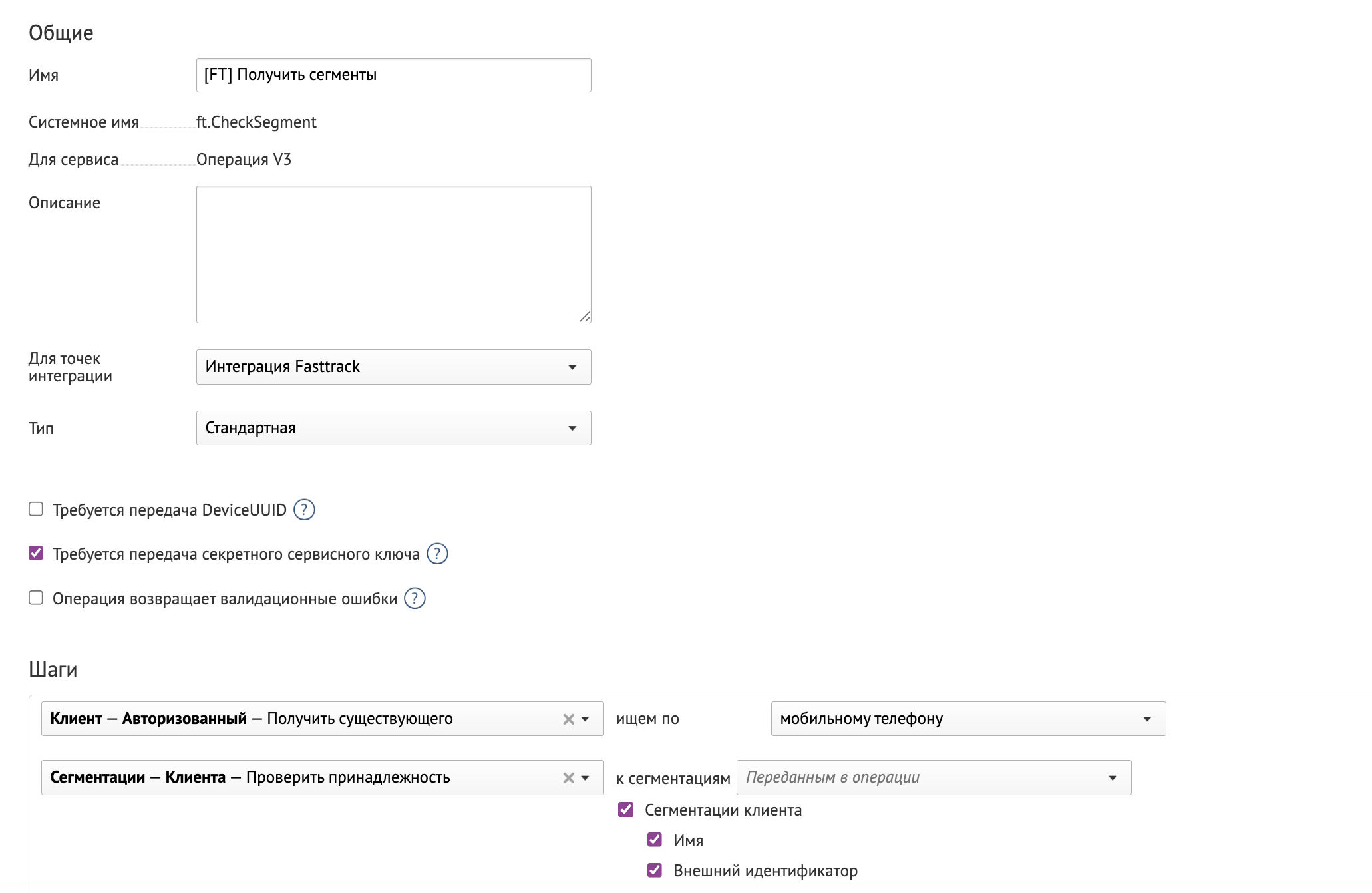1372x893 pixels.
Task: Open help for secret service key option
Action: 437,553
